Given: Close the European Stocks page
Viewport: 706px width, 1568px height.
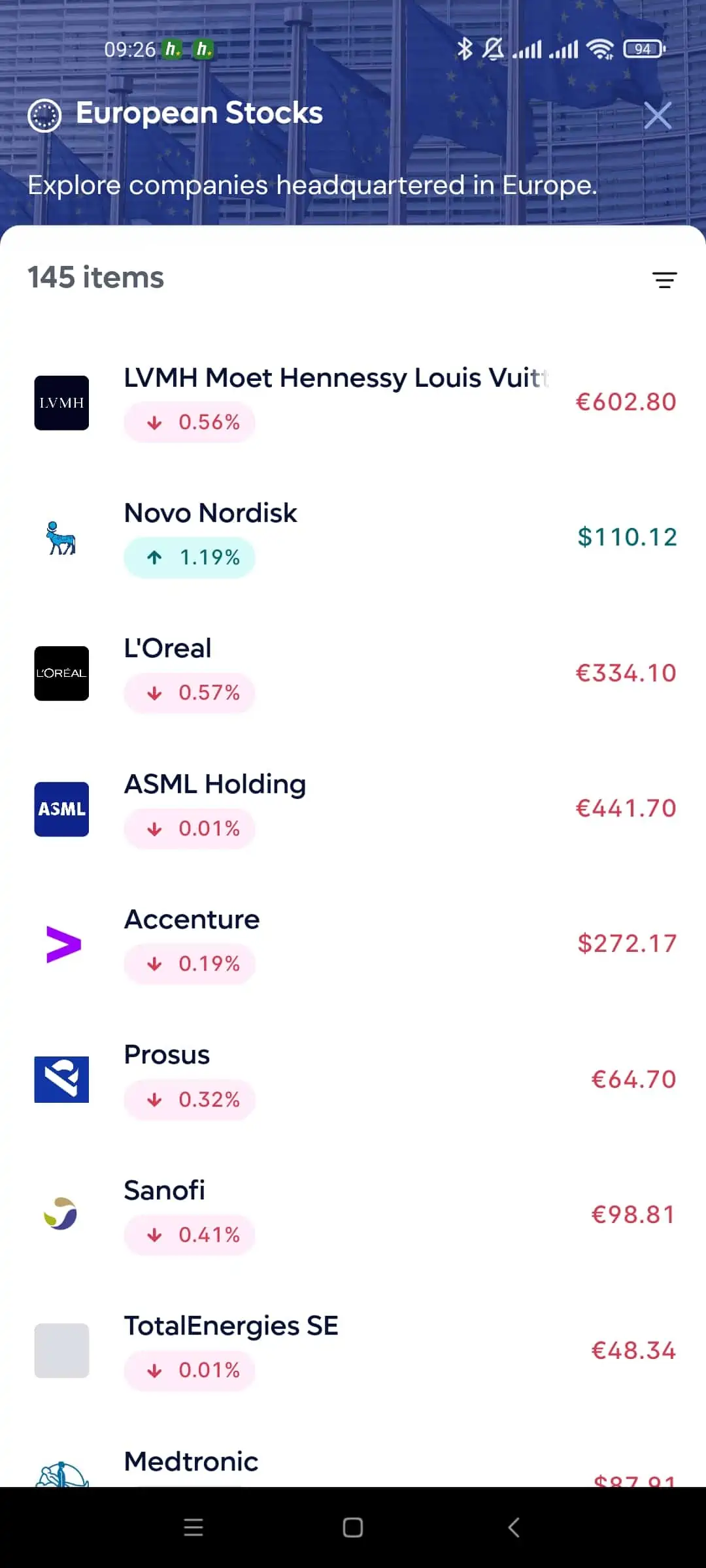Looking at the screenshot, I should (x=657, y=116).
